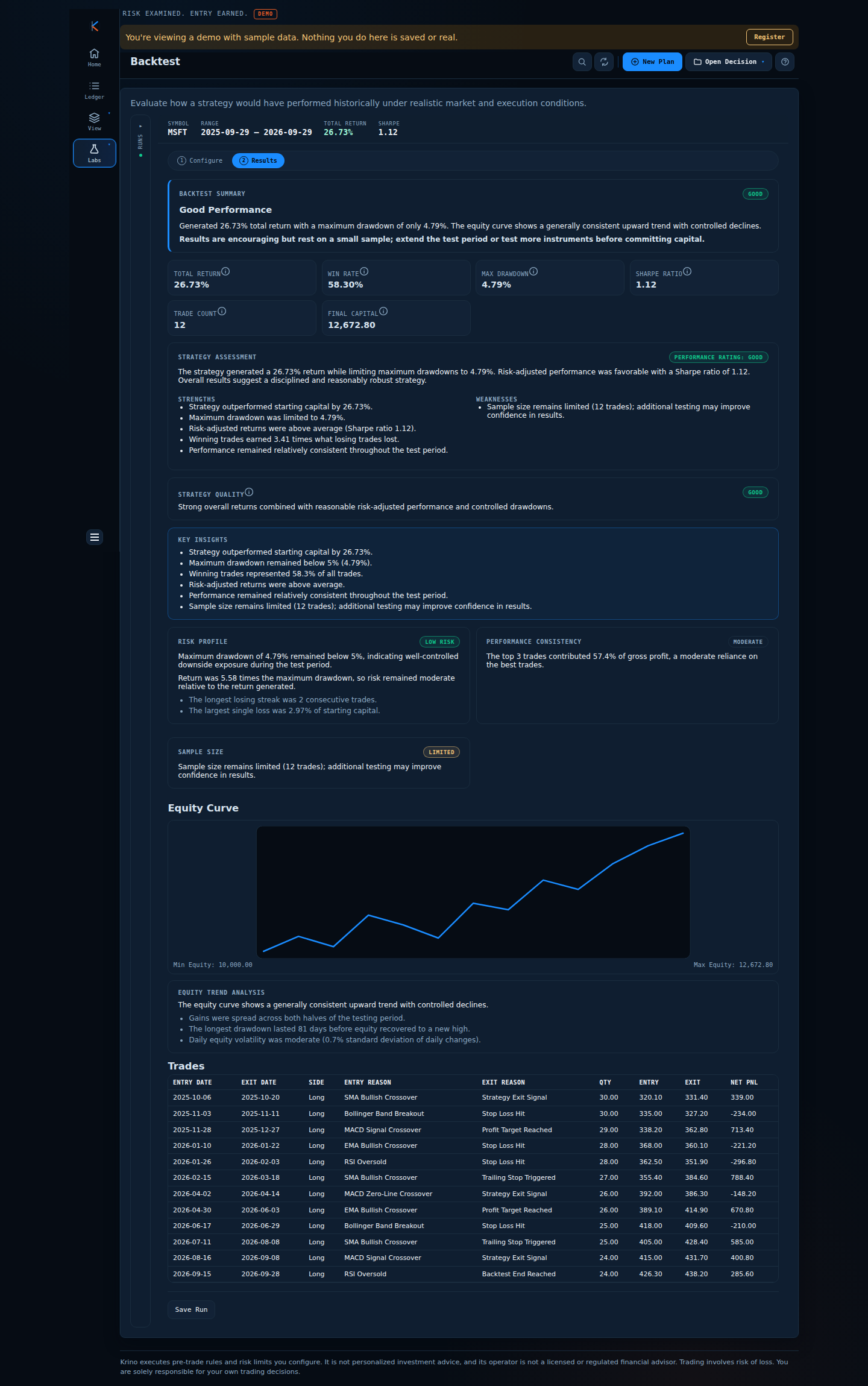Image resolution: width=868 pixels, height=1386 pixels.
Task: Switch to the Configure step tab
Action: [200, 160]
